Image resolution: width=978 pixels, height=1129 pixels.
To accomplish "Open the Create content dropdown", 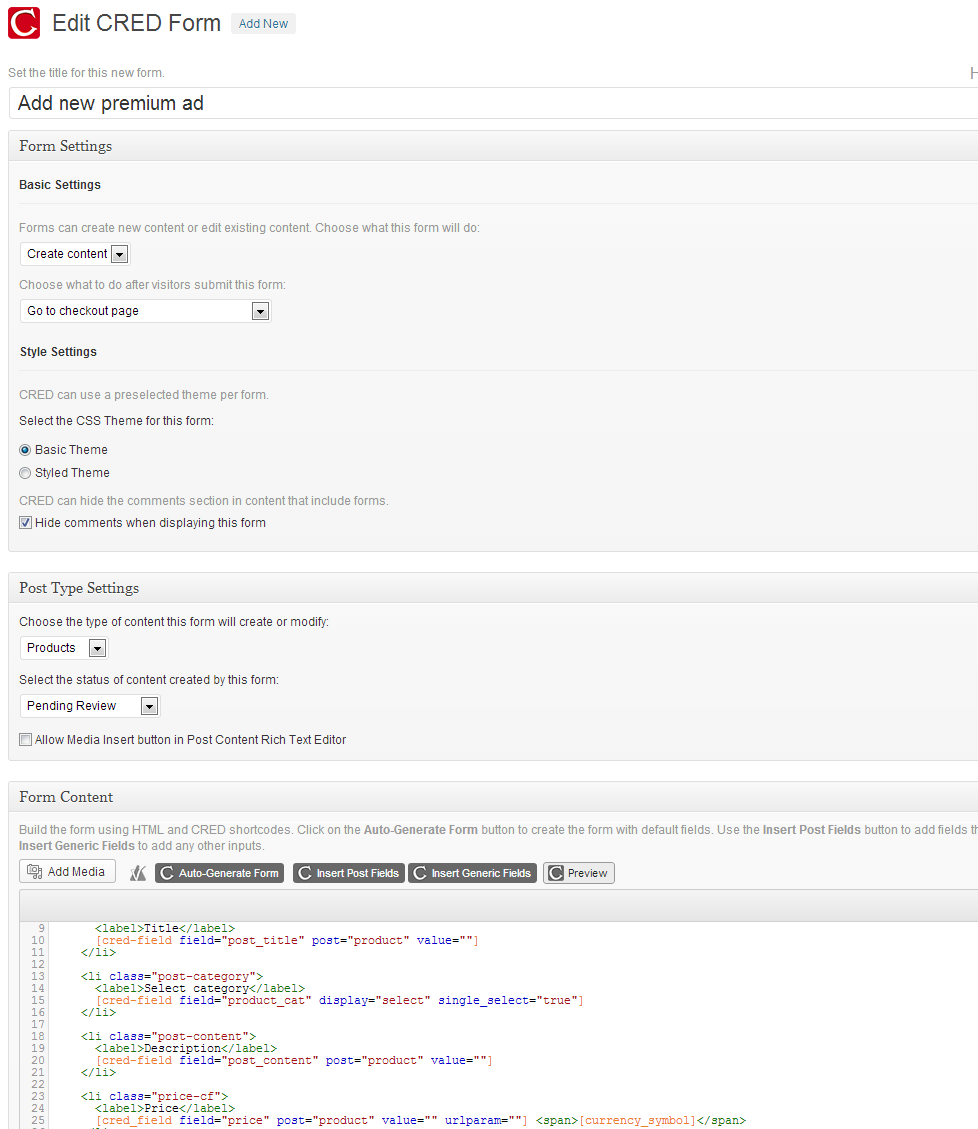I will [x=75, y=253].
